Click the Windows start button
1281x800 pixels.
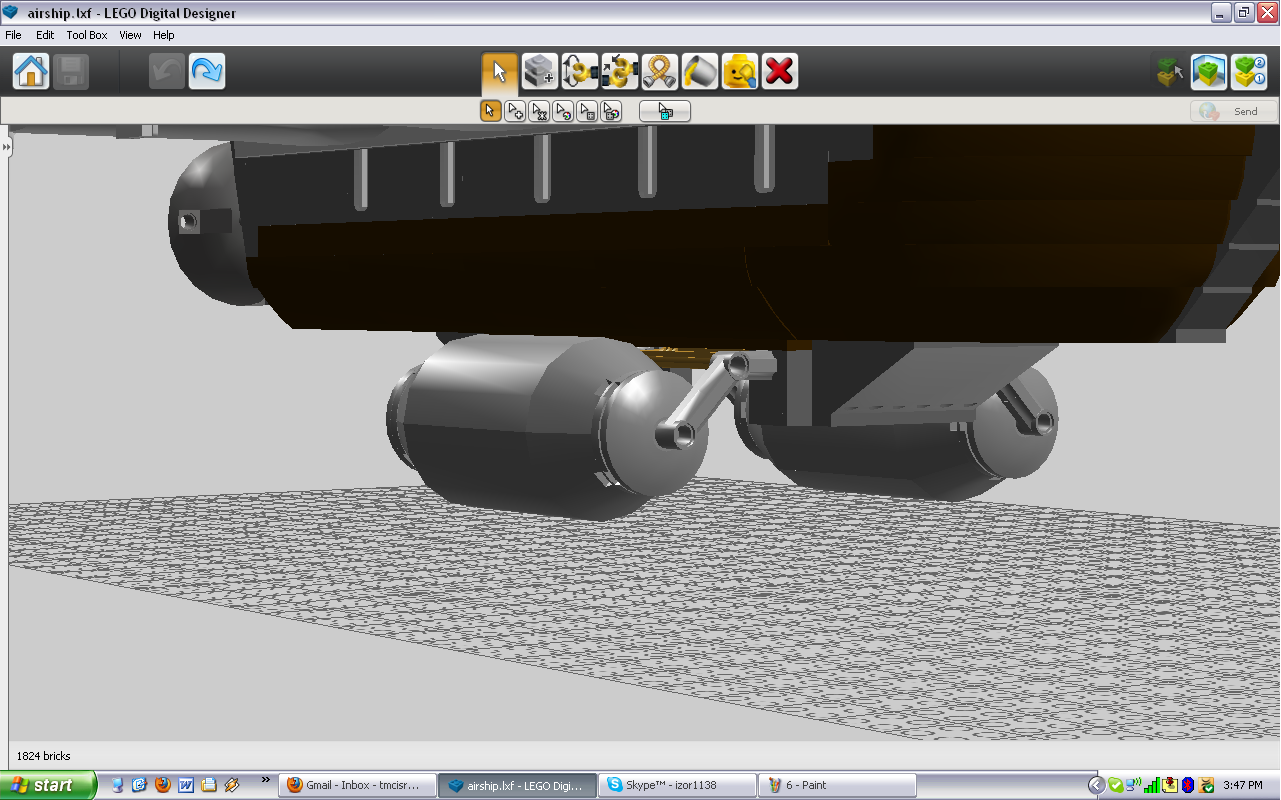(48, 785)
